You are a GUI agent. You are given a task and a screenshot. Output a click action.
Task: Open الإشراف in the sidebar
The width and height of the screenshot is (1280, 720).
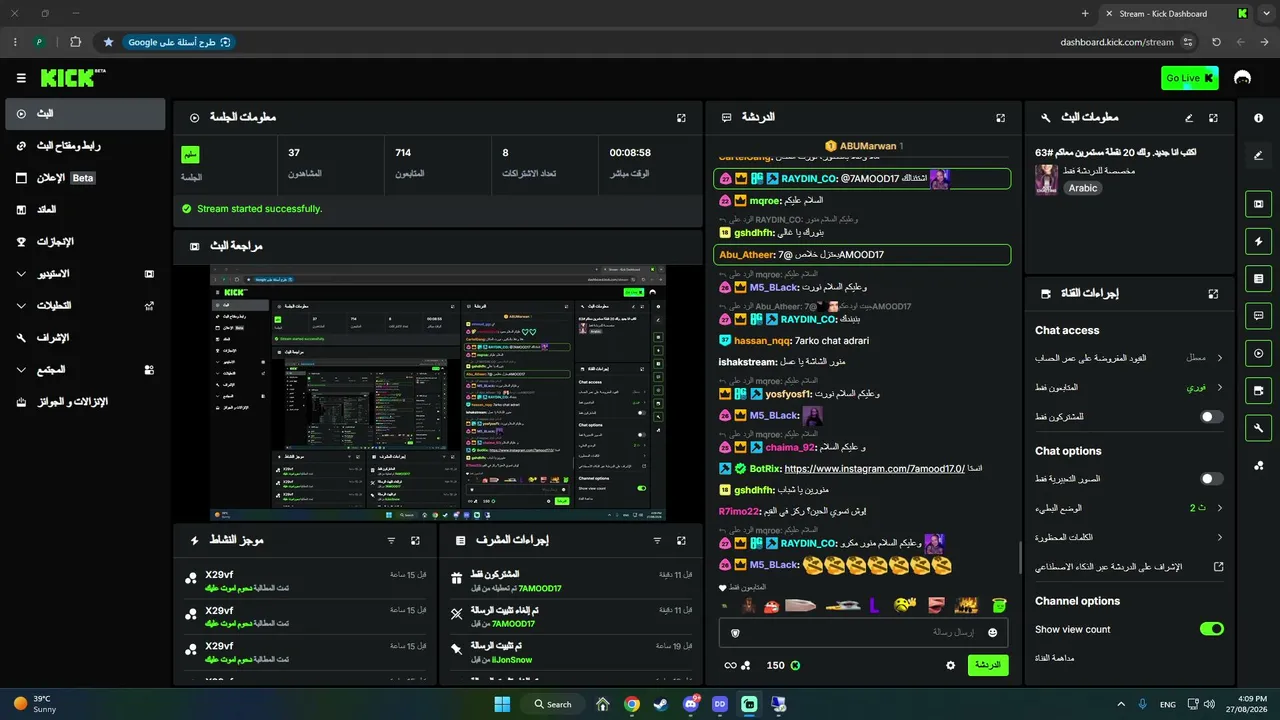[85, 337]
